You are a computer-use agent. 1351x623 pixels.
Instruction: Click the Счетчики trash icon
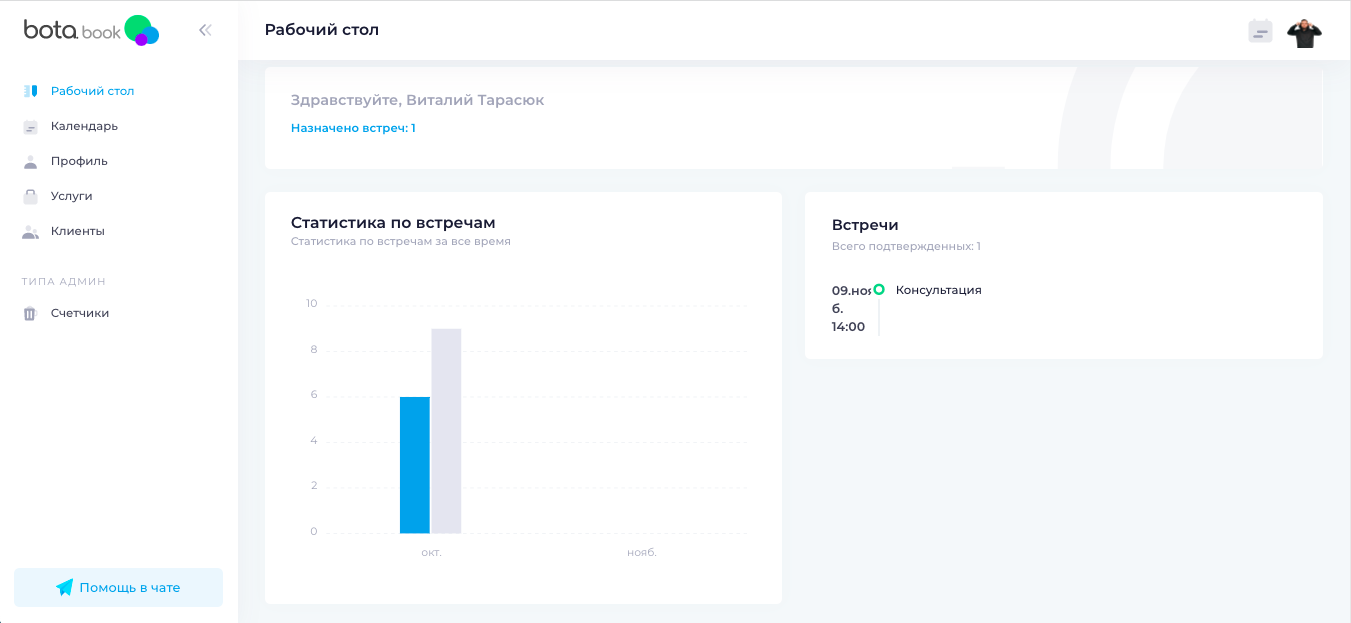tap(30, 313)
